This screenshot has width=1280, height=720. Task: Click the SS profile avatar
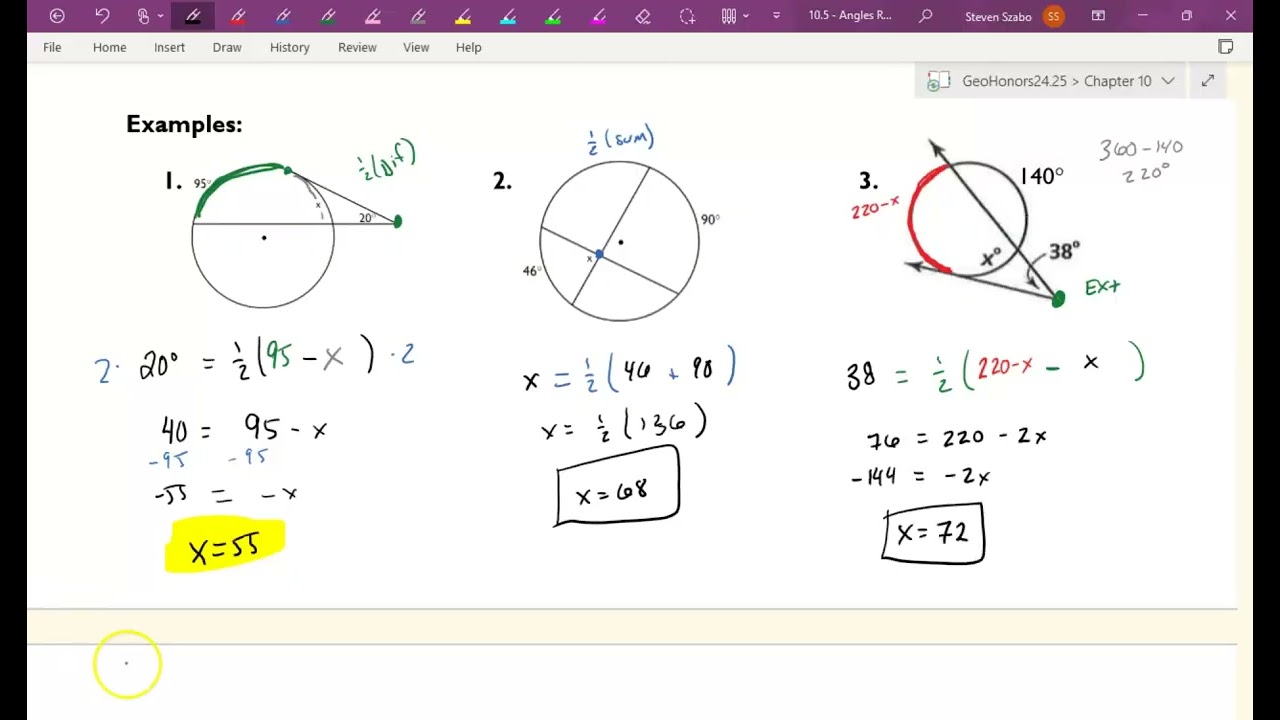tap(1052, 16)
